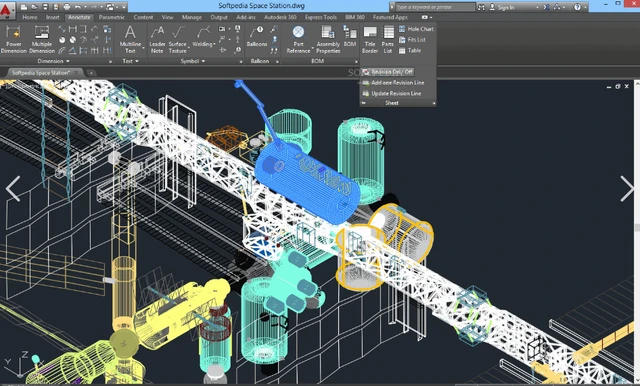Go to the View ribbon tab
640x386 pixels.
[x=167, y=17]
